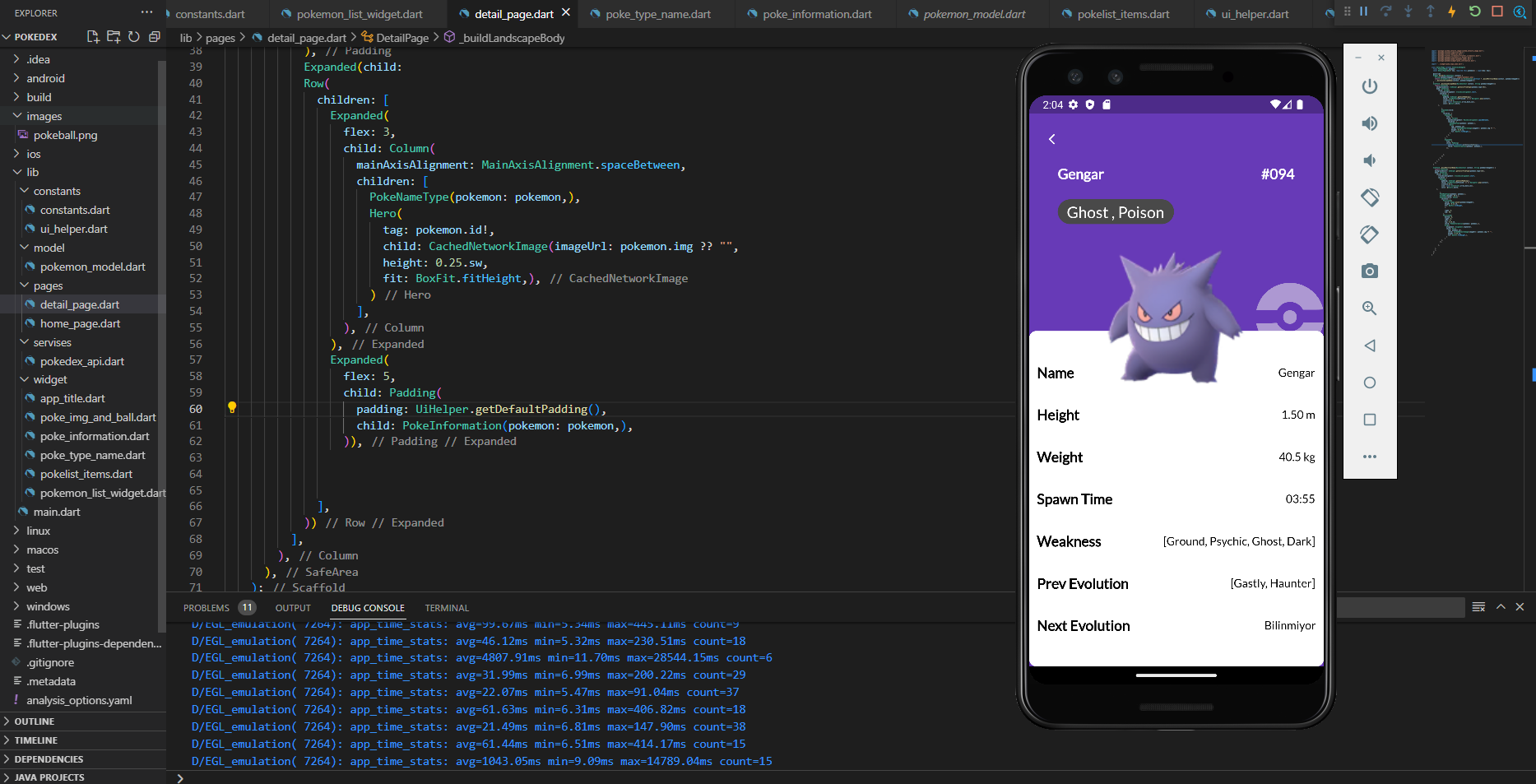Image resolution: width=1536 pixels, height=784 pixels.
Task: Stop debugging with the red square
Action: pos(1497,12)
